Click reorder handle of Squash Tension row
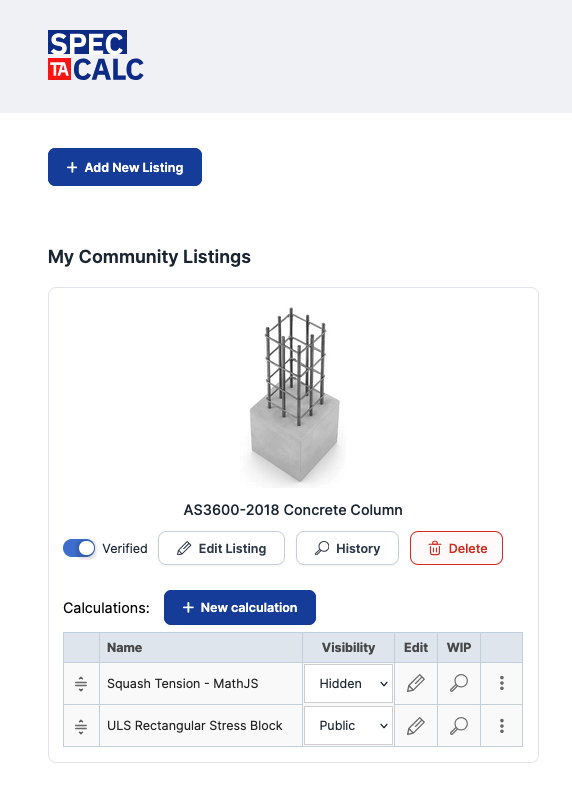 tap(81, 684)
